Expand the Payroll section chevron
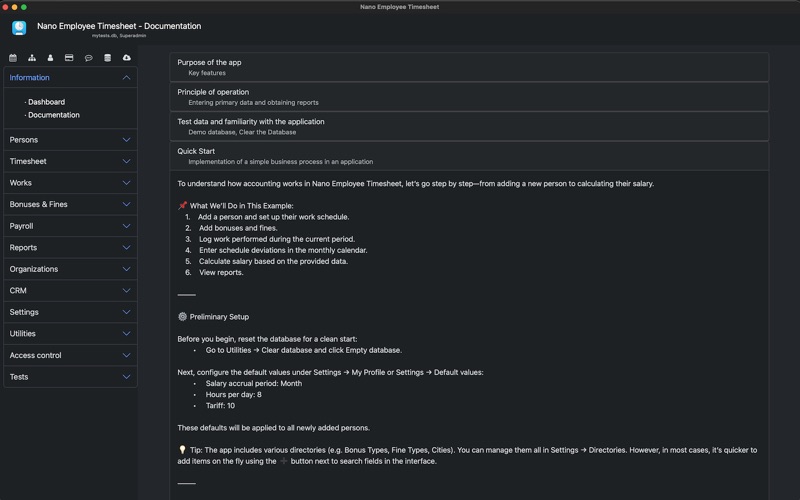This screenshot has height=500, width=800. pos(127,226)
